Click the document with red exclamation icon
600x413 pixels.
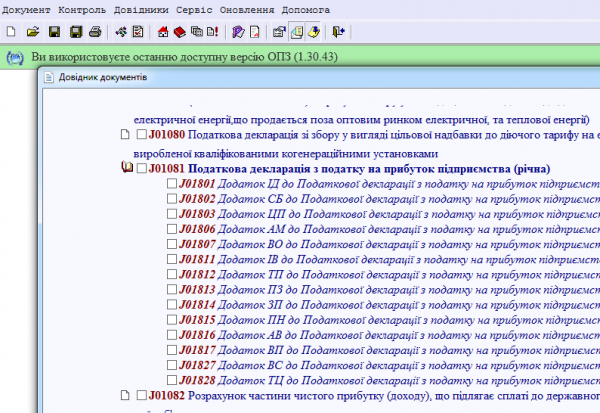[212, 31]
